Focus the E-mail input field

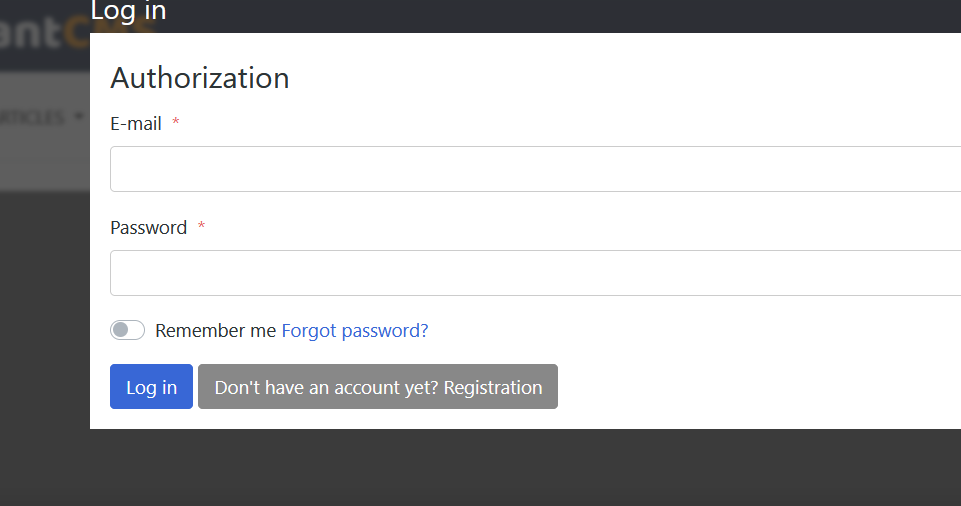tap(536, 169)
